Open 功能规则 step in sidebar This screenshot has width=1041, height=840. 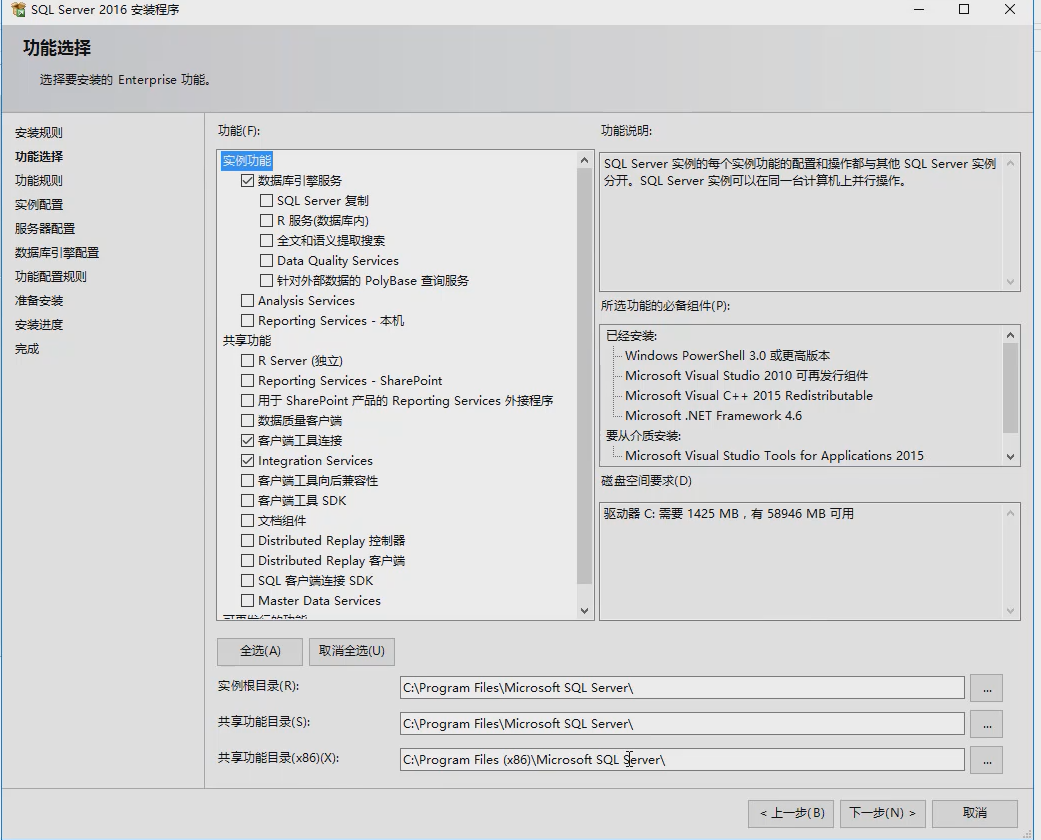click(39, 181)
